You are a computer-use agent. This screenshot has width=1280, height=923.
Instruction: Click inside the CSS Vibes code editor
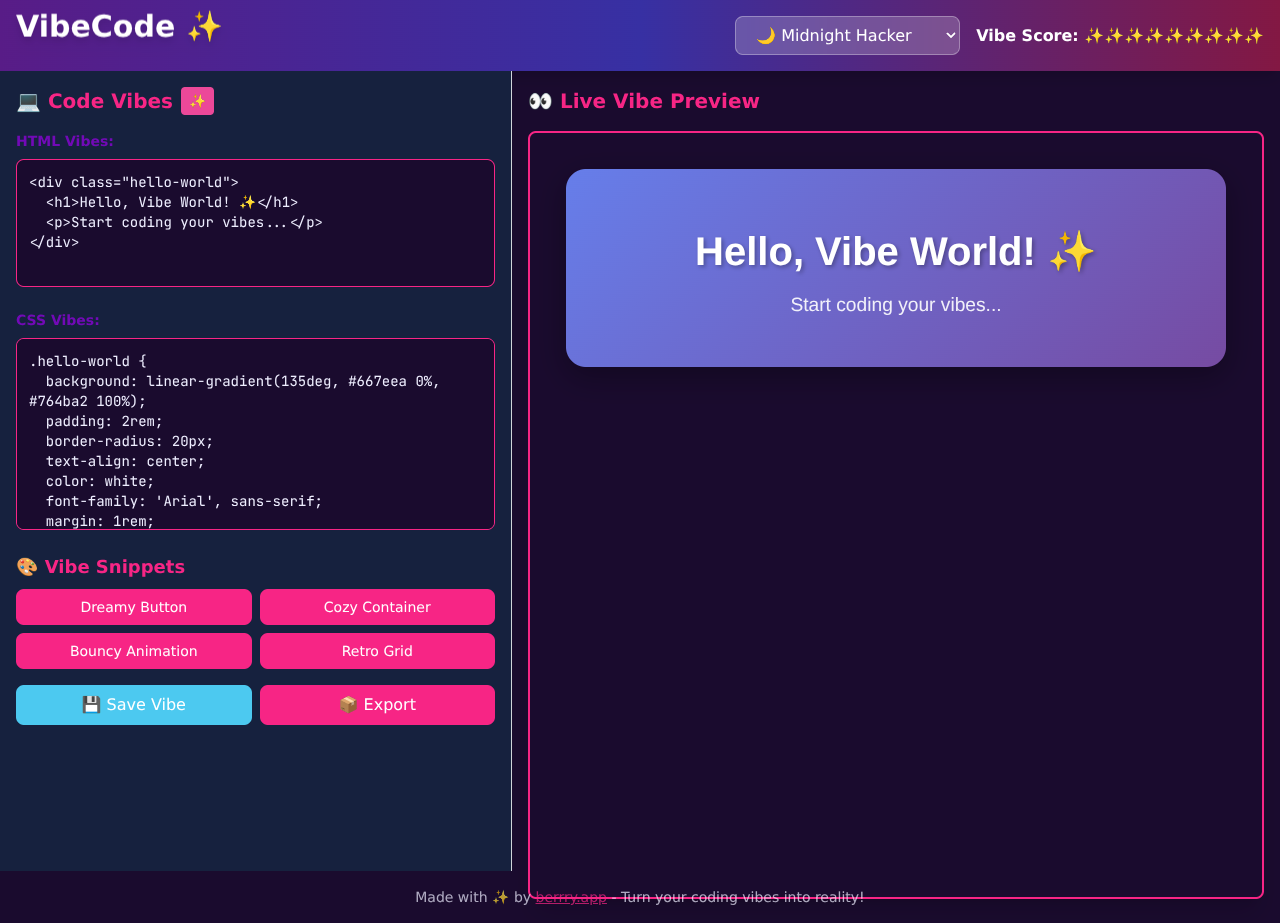pyautogui.click(x=255, y=433)
